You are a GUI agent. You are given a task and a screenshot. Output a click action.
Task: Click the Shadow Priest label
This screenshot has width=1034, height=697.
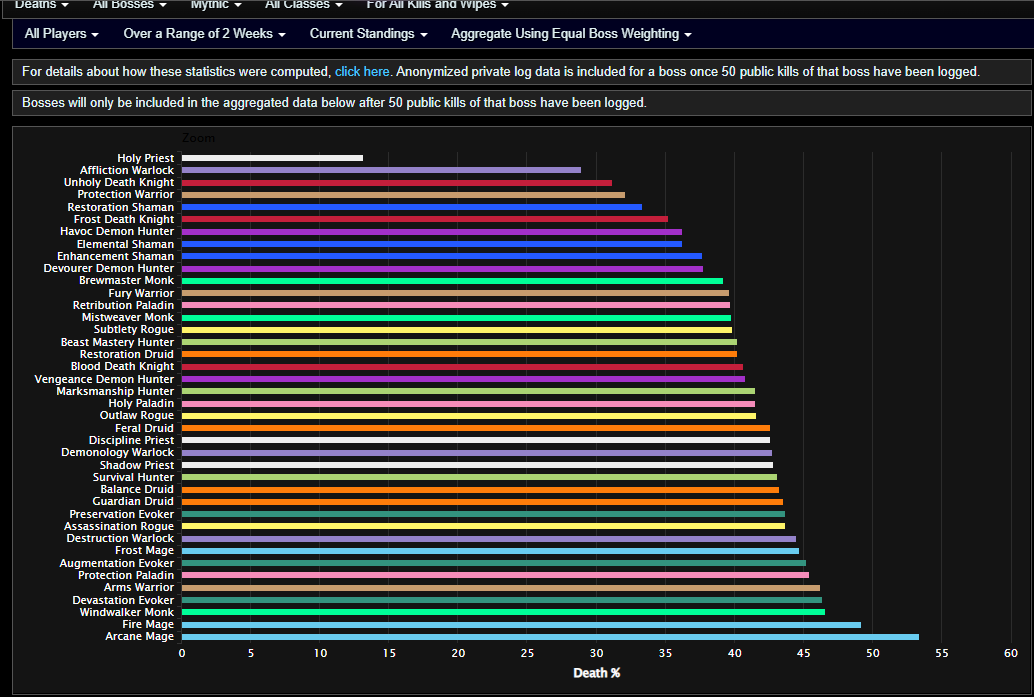(x=137, y=465)
